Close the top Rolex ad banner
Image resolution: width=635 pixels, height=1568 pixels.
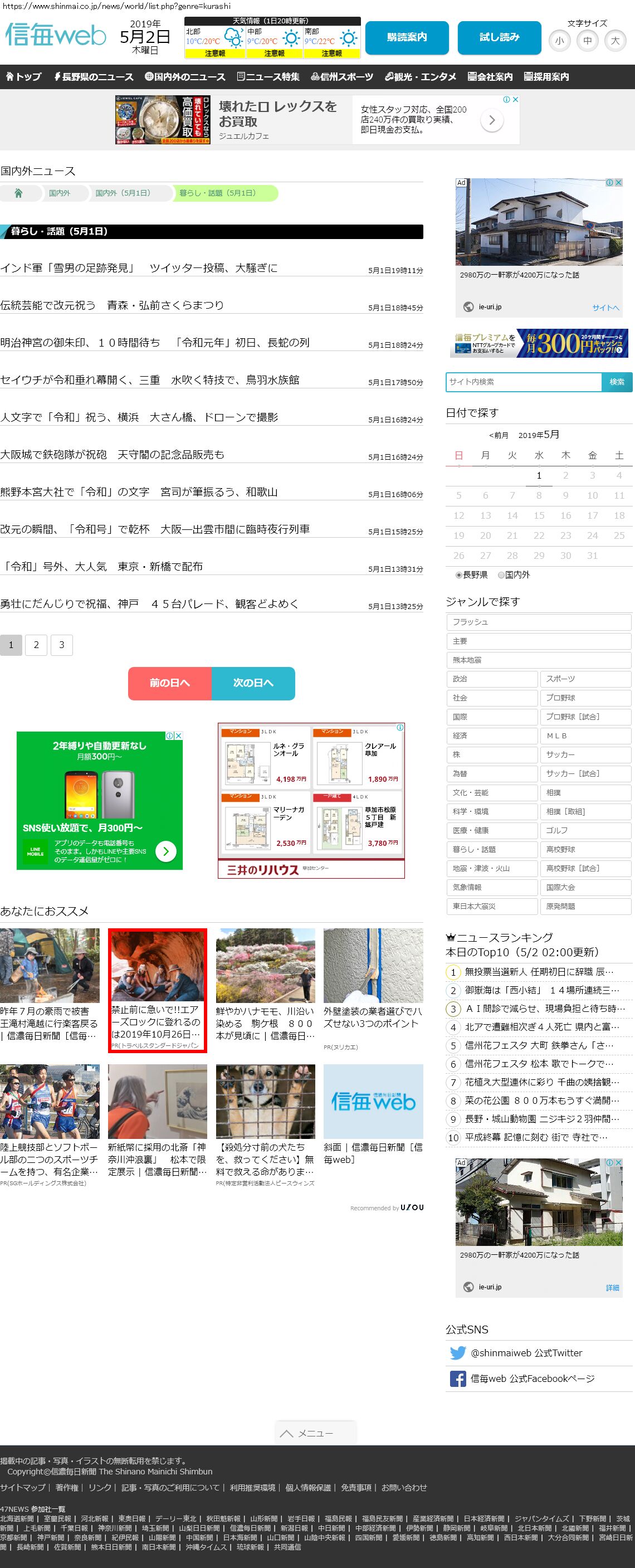tap(515, 99)
